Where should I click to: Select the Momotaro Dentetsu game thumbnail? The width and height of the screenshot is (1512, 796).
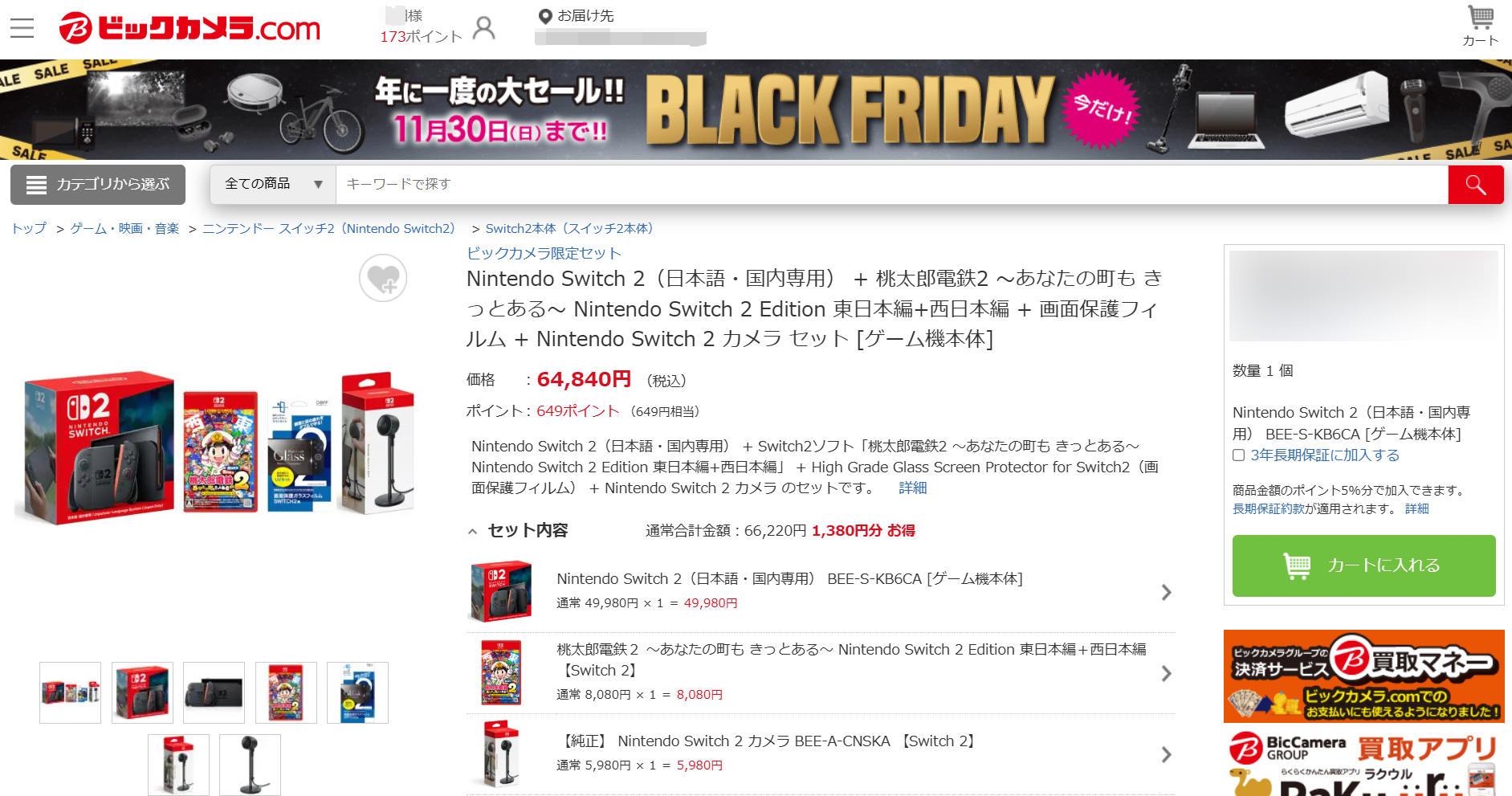tap(286, 692)
